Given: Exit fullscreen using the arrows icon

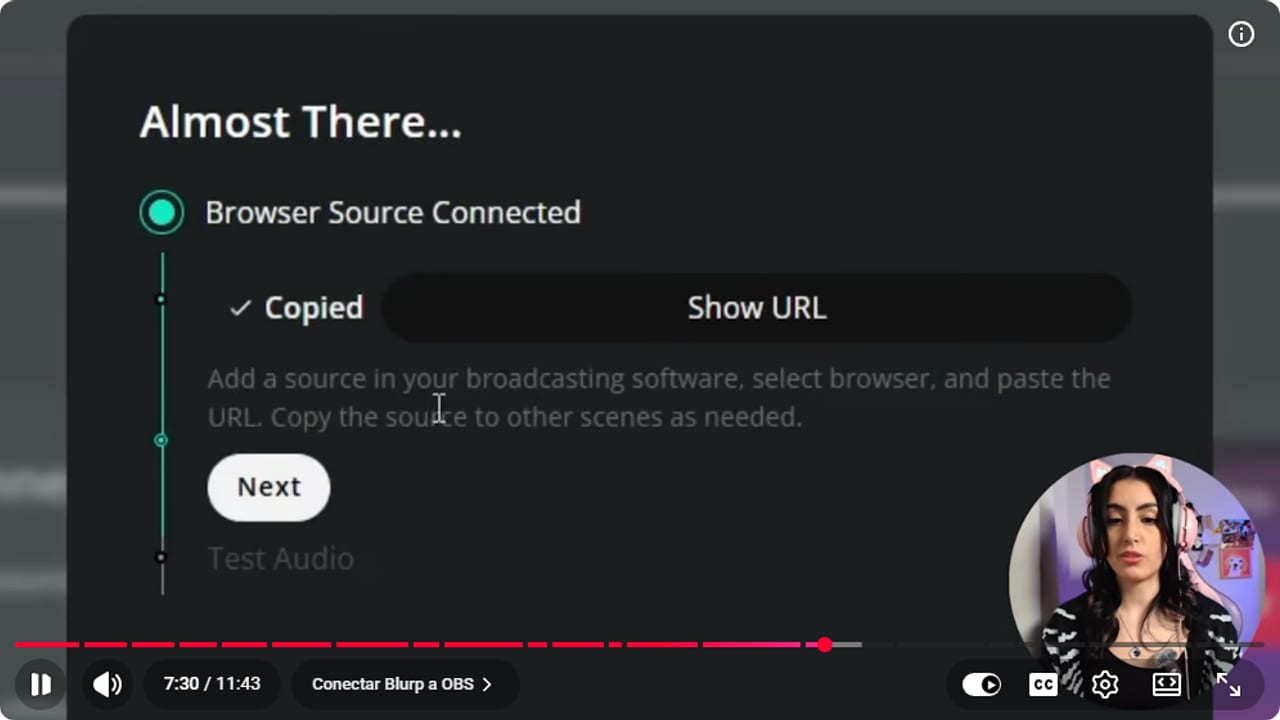Looking at the screenshot, I should click(x=1228, y=684).
